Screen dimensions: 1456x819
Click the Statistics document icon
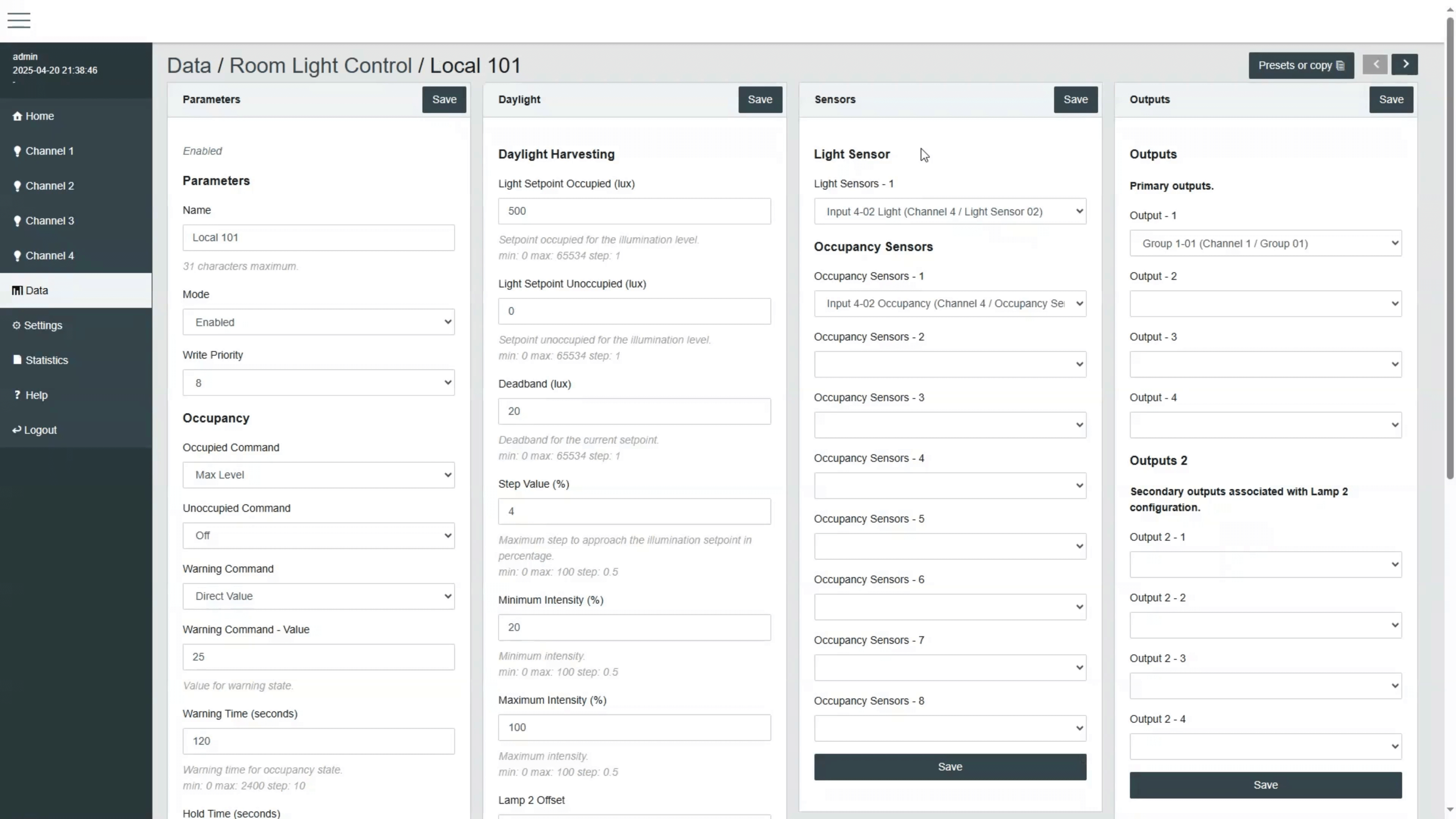click(17, 360)
